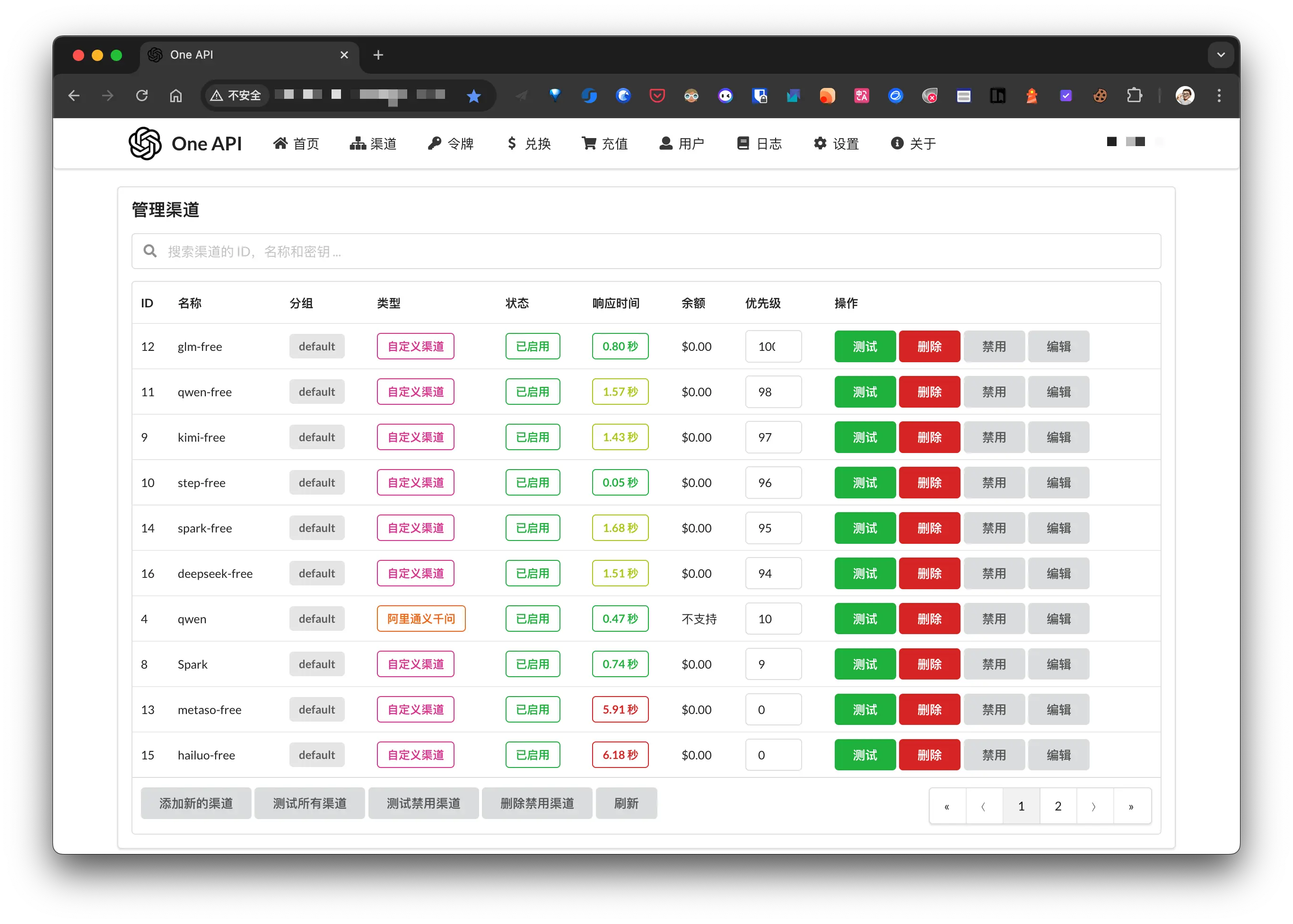Delete the hailuo-free channel
Screen dimensions: 1293x924
click(x=929, y=755)
